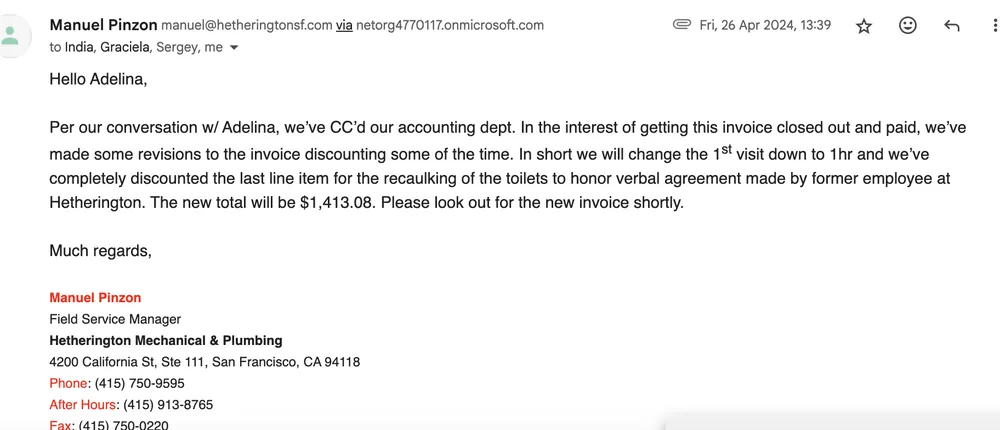This screenshot has height=430, width=1000.
Task: Reply using the arrow icon
Action: [952, 26]
